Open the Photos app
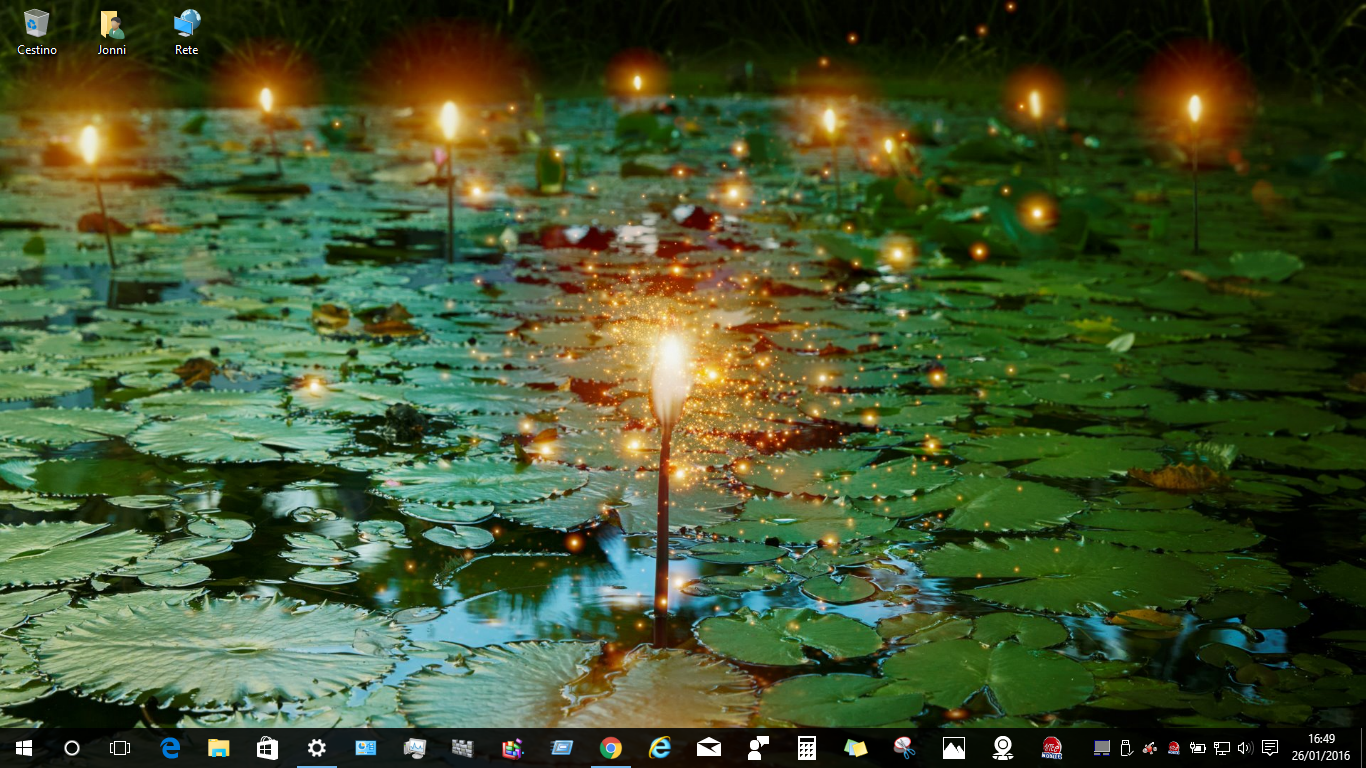1366x768 pixels. 952,748
